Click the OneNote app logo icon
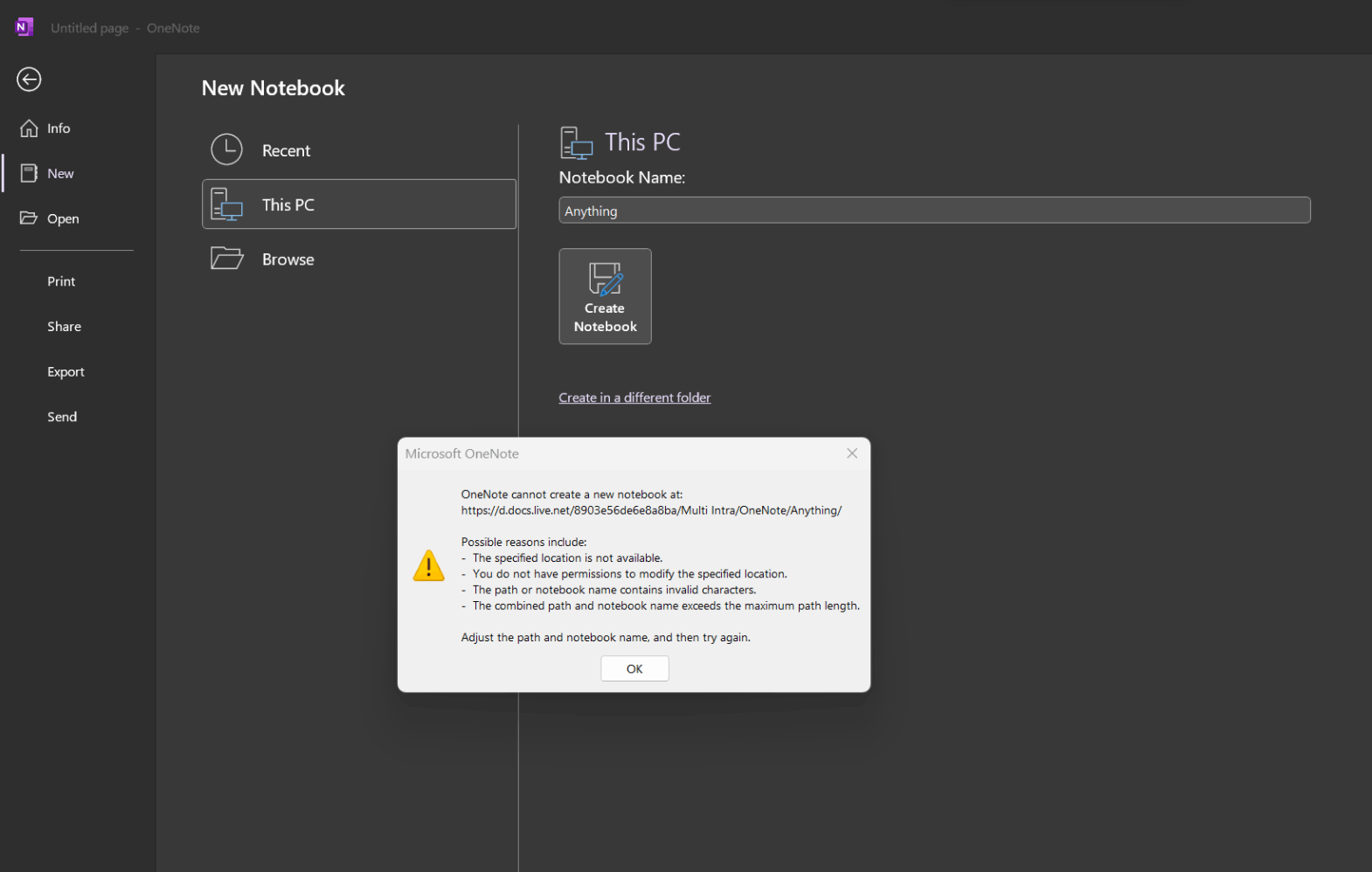Image resolution: width=1372 pixels, height=872 pixels. coord(24,27)
